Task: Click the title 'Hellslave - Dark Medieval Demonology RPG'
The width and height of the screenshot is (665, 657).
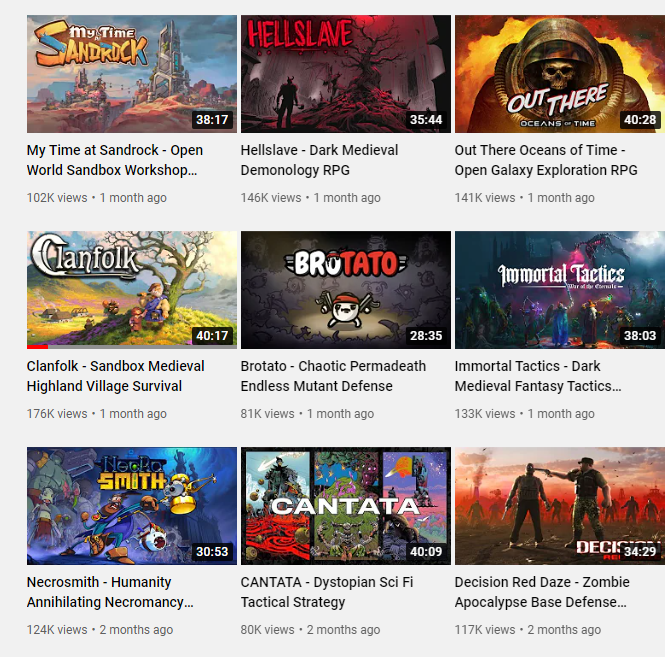Action: 319,160
